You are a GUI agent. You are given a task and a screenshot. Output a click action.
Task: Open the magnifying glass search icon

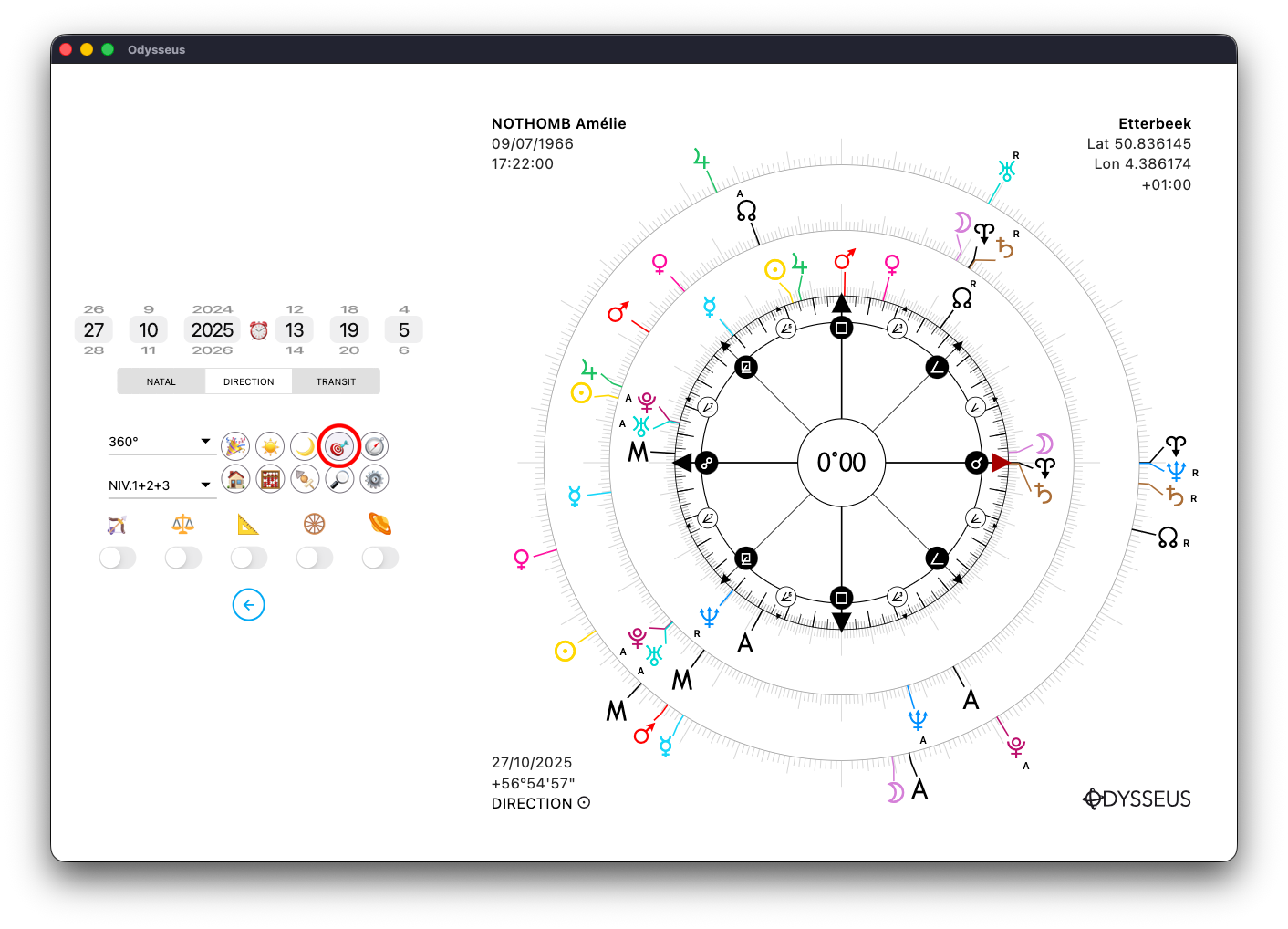[339, 479]
